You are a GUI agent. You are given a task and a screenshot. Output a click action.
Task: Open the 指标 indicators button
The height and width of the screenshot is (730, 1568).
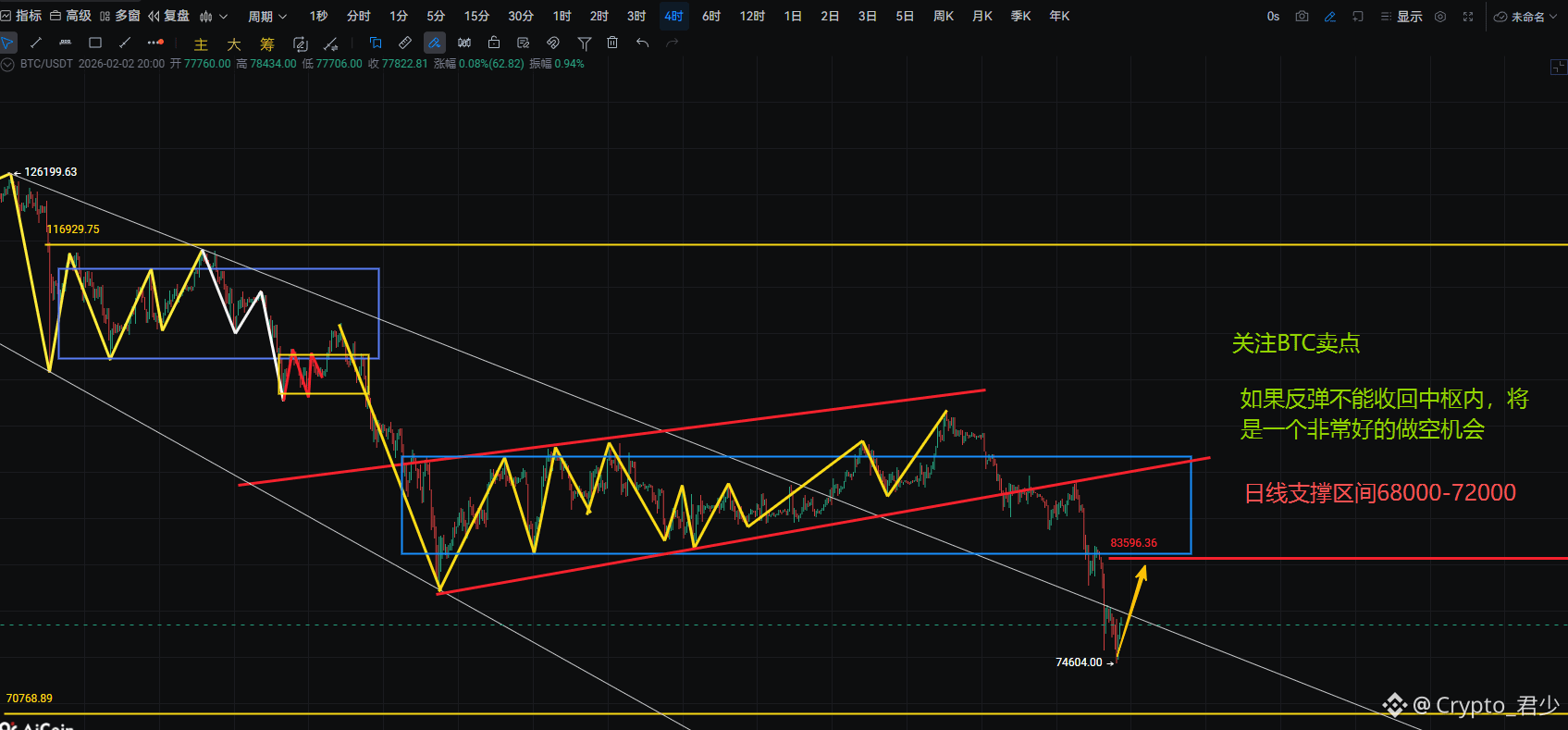(x=21, y=17)
